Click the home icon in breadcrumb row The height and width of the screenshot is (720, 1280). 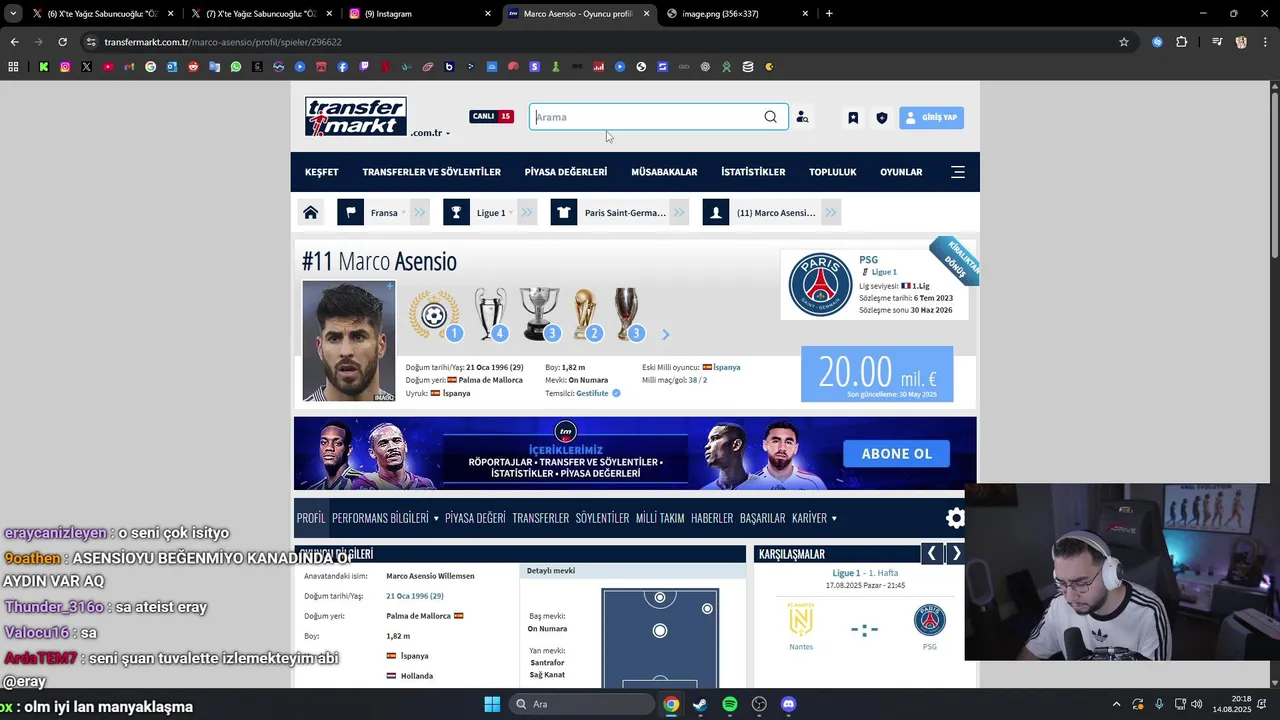coord(311,212)
